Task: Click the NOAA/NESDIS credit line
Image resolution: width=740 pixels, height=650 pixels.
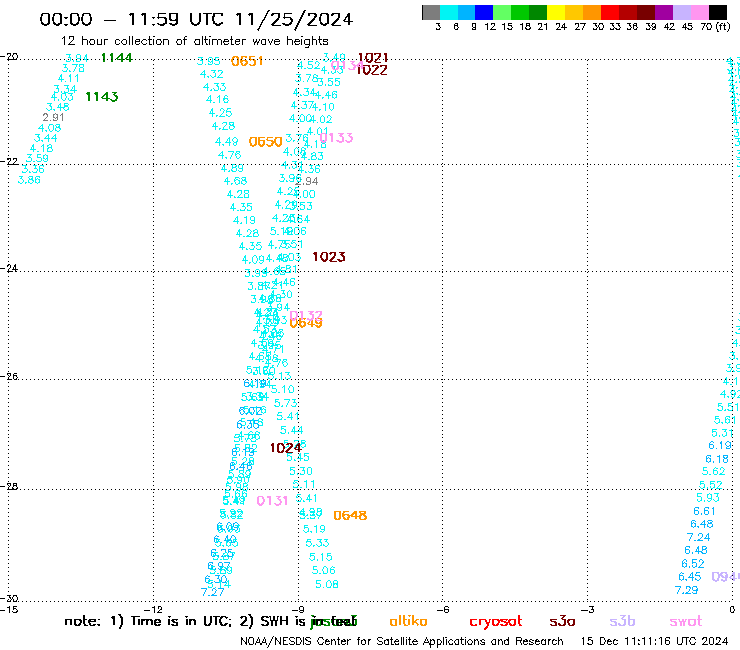Action: pos(402,642)
